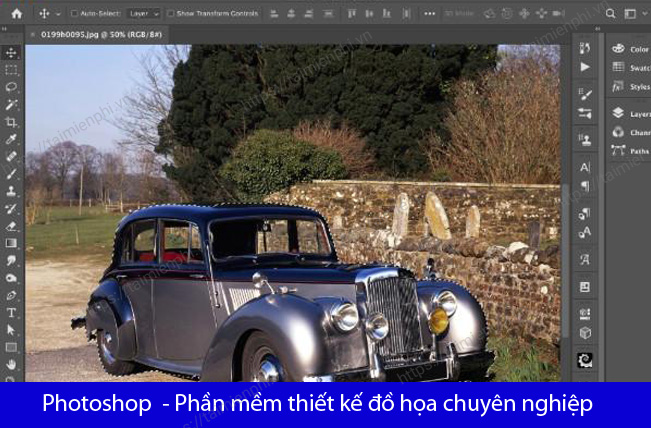Select the History Brush tool
Viewport: 651px width, 428px height.
coord(11,208)
